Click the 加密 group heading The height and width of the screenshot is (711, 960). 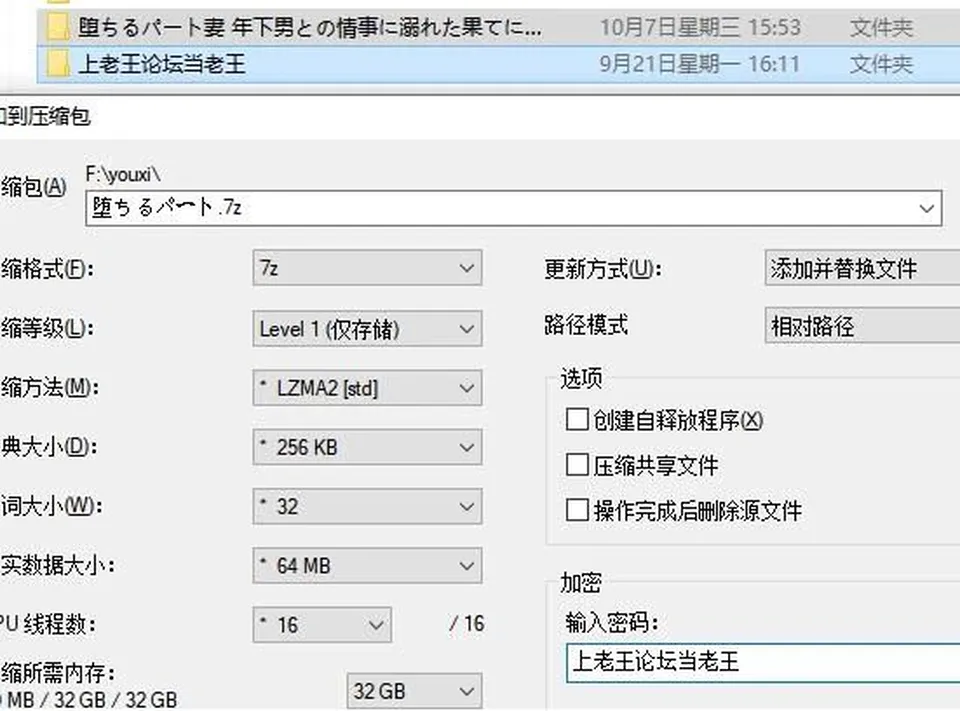point(581,582)
